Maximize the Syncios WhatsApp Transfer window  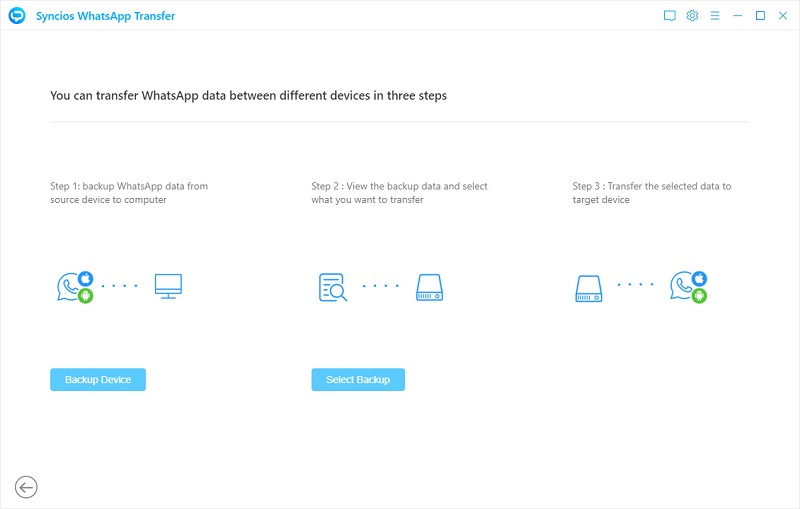coord(760,16)
